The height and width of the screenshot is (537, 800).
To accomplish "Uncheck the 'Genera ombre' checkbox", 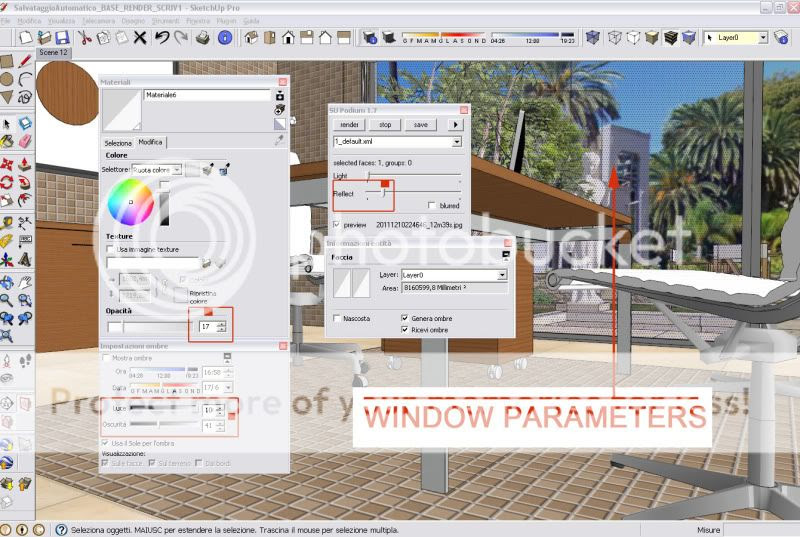I will coord(405,318).
